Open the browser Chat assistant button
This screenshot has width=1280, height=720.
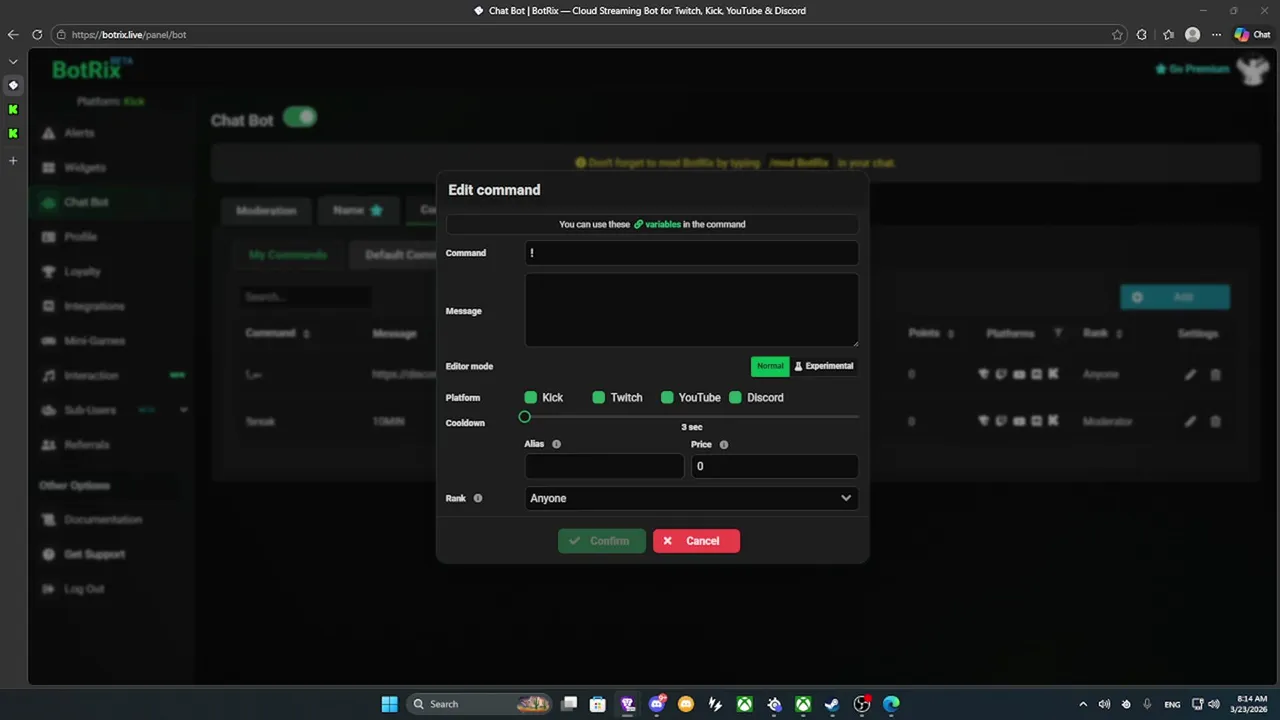click(1252, 35)
